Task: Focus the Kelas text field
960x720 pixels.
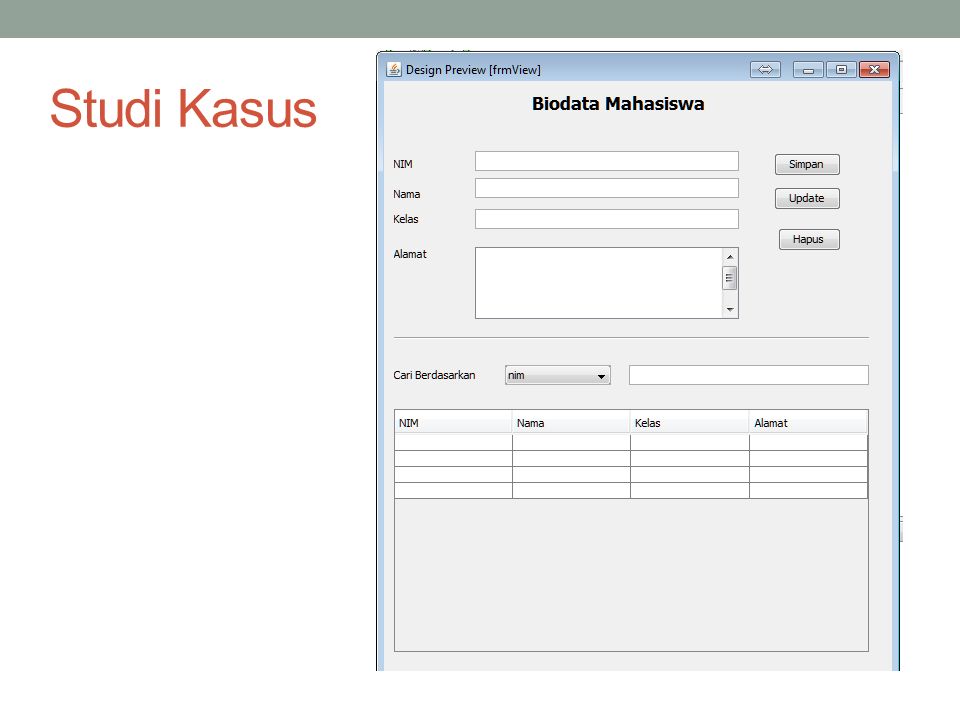Action: 607,219
